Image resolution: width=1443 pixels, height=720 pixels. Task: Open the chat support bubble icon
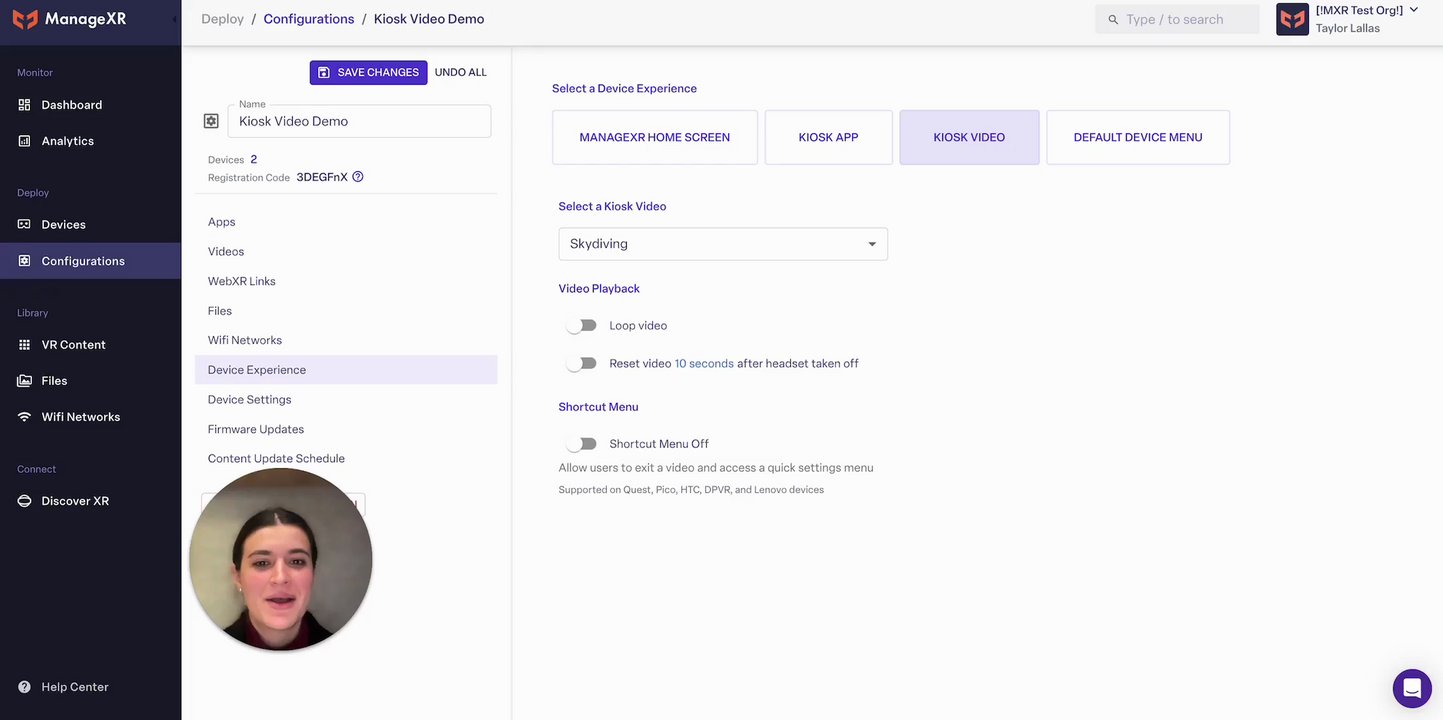click(x=1411, y=688)
